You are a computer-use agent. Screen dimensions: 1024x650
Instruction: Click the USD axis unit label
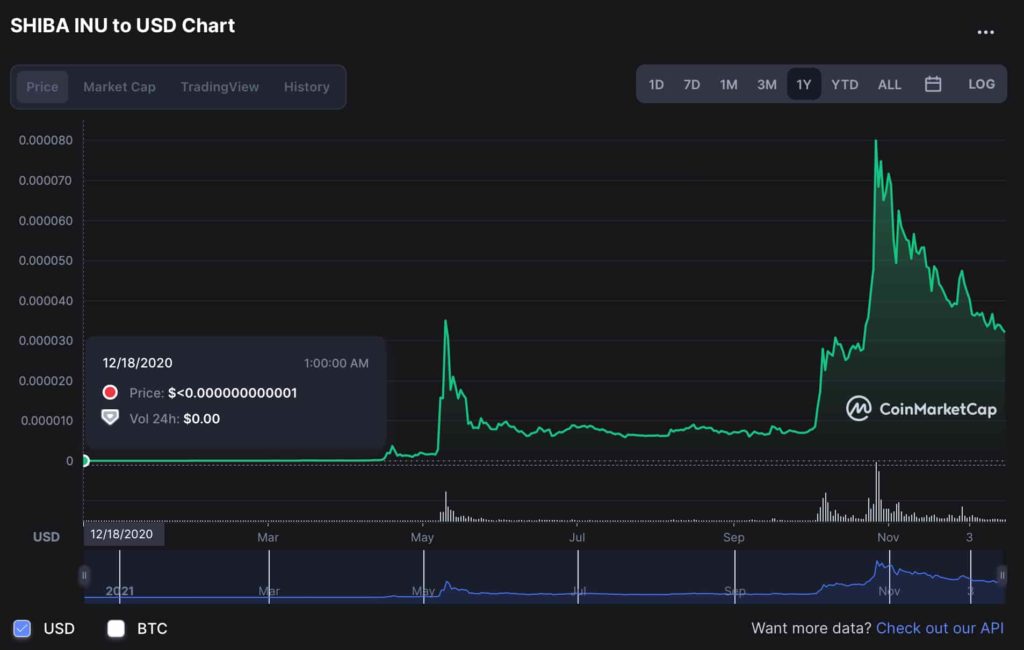[46, 537]
